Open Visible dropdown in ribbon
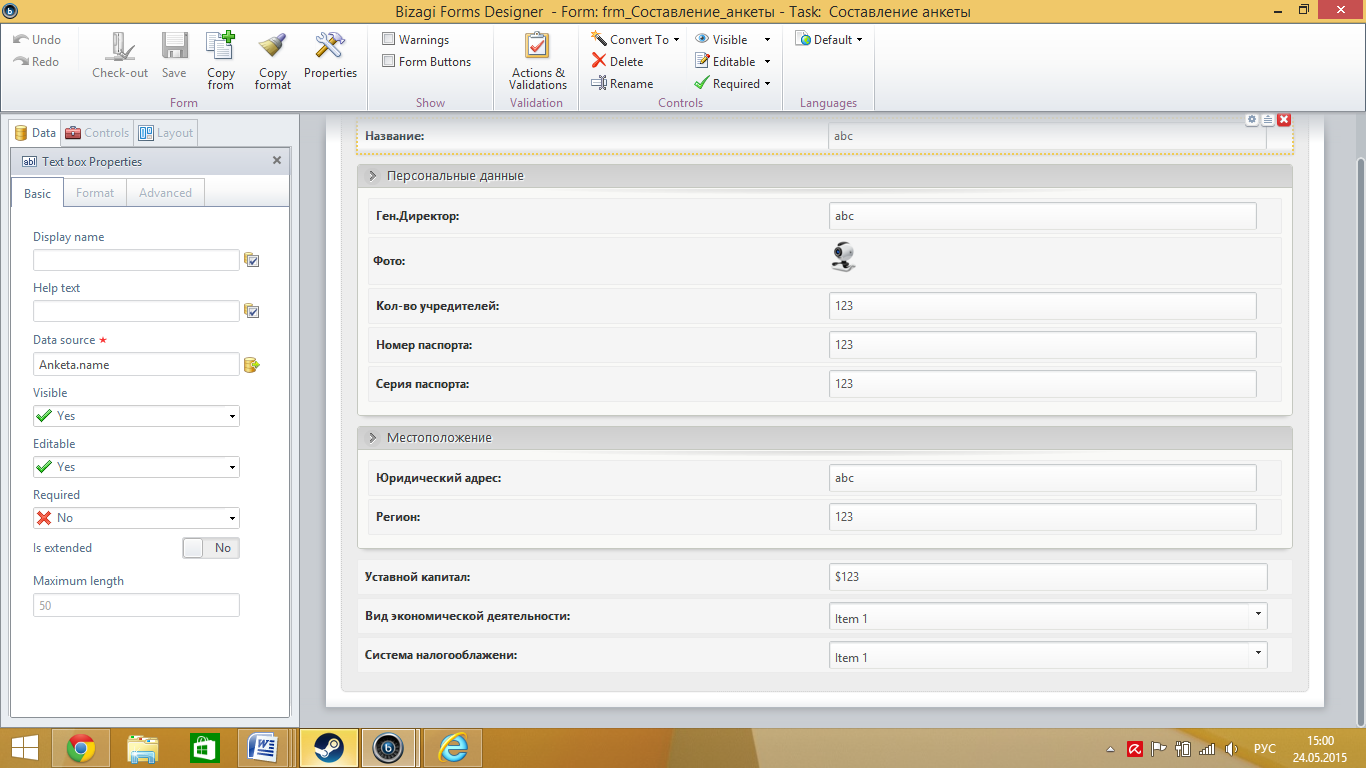The height and width of the screenshot is (768, 1366). [x=733, y=40]
